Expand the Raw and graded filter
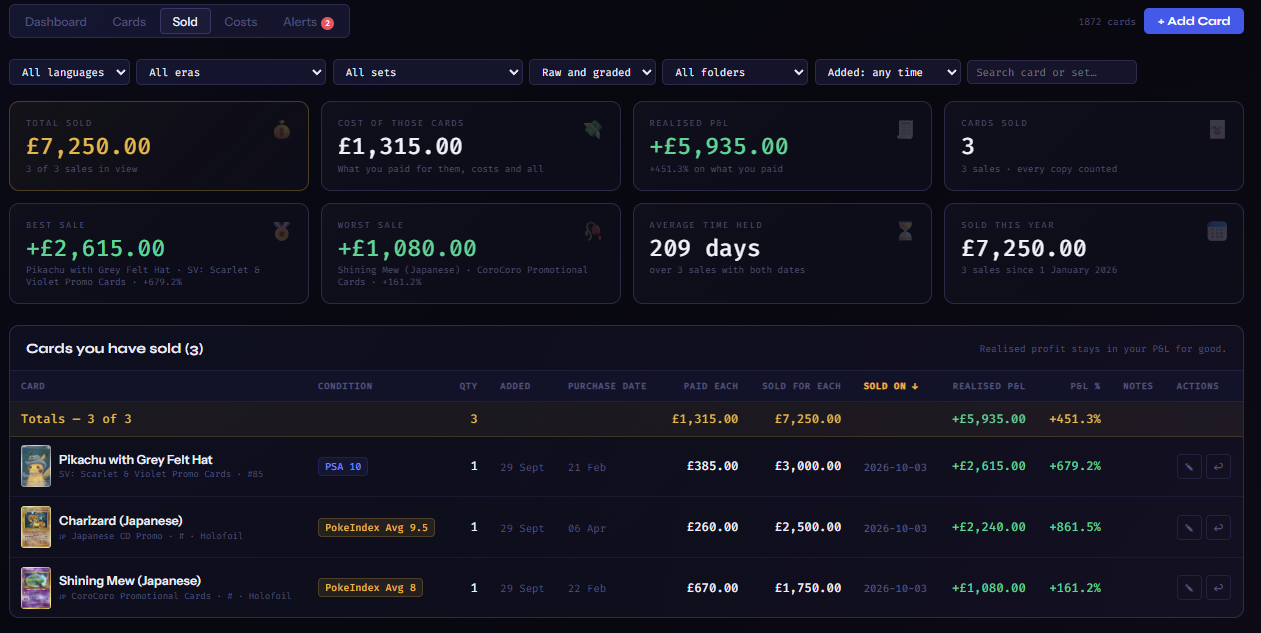 point(592,72)
